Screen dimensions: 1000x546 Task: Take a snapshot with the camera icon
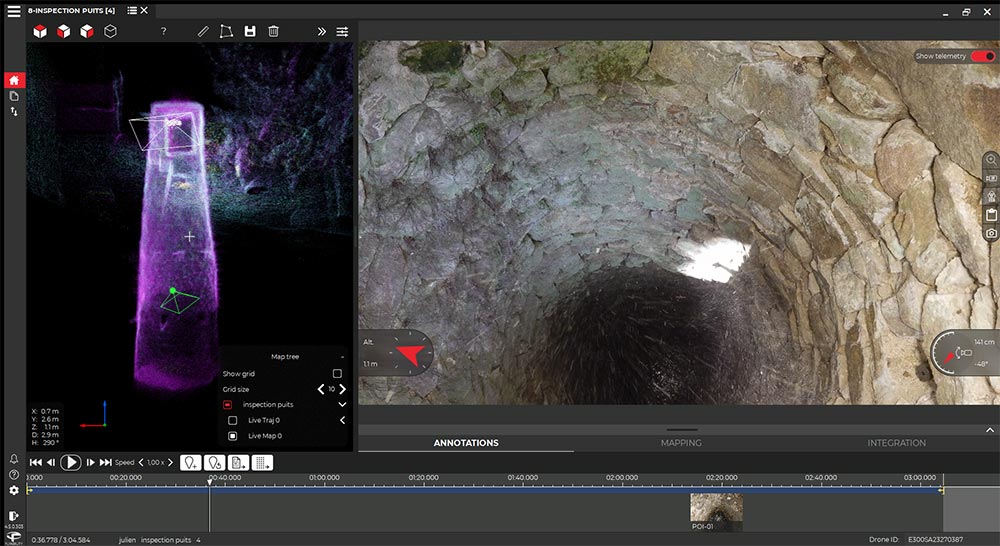[991, 233]
